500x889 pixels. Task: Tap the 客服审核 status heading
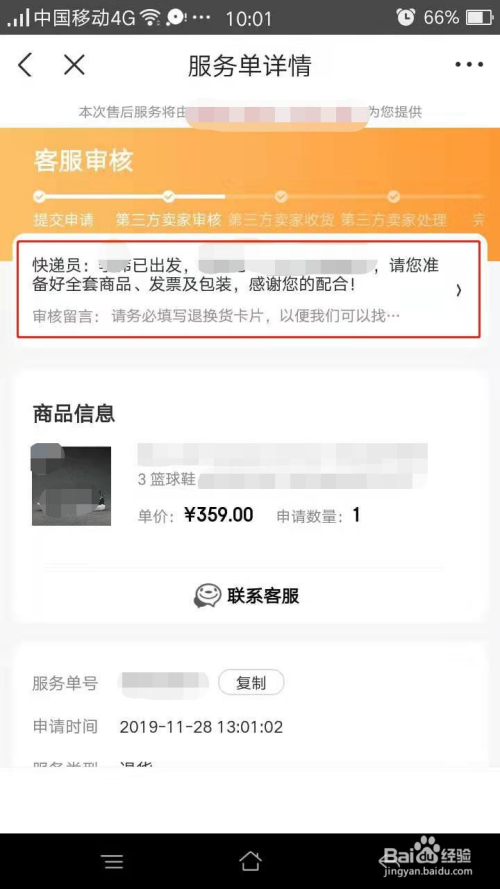click(83, 161)
